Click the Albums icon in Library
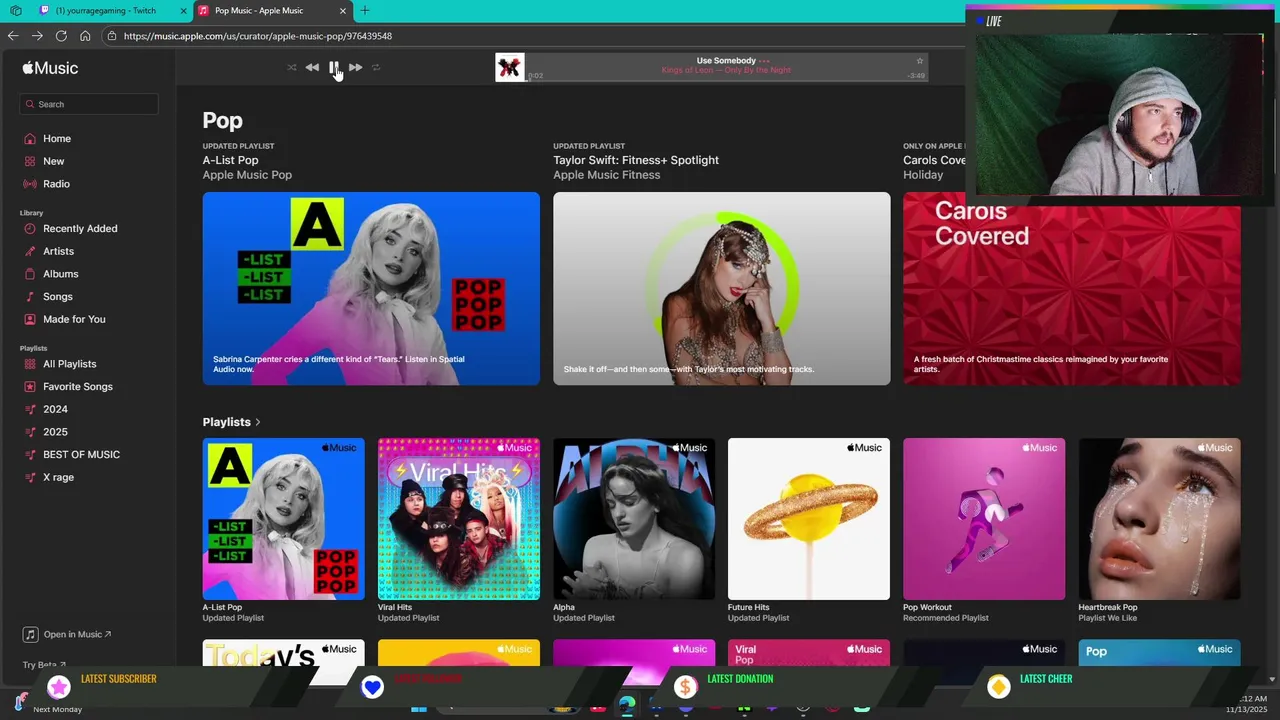The height and width of the screenshot is (720, 1280). pyautogui.click(x=30, y=274)
